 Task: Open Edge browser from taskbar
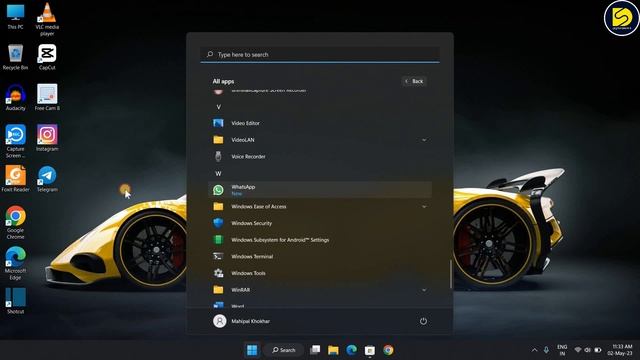click(351, 350)
